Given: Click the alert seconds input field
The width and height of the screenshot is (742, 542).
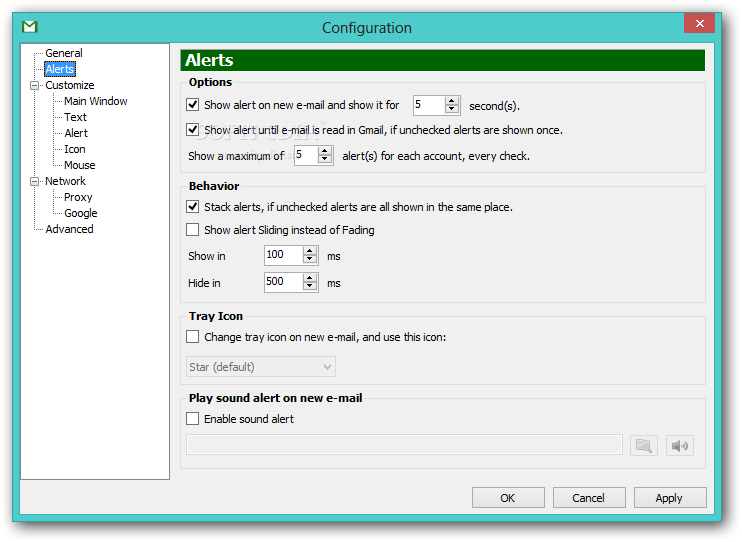Looking at the screenshot, I should click(429, 105).
